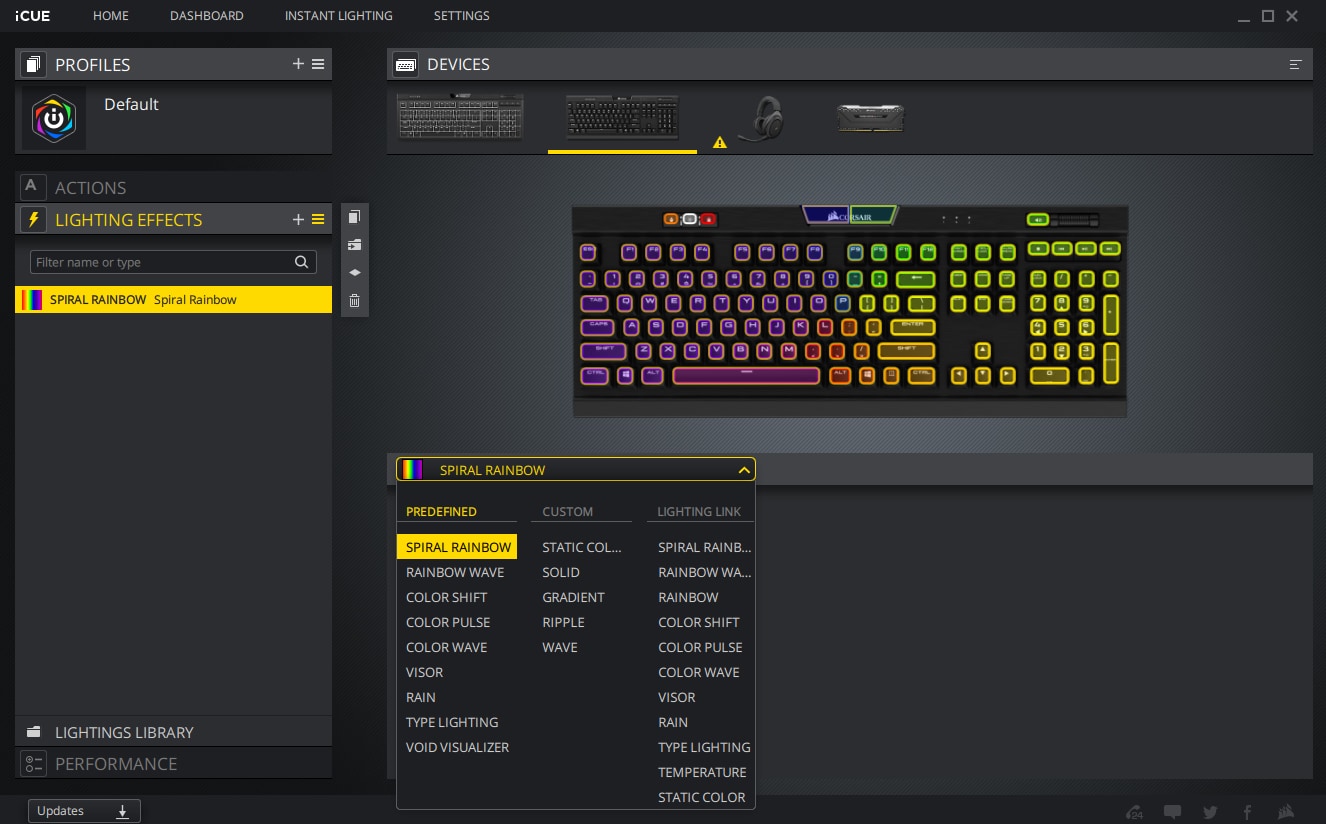This screenshot has height=824, width=1326.
Task: Click the Twitter icon in the footer
Action: 1210,812
